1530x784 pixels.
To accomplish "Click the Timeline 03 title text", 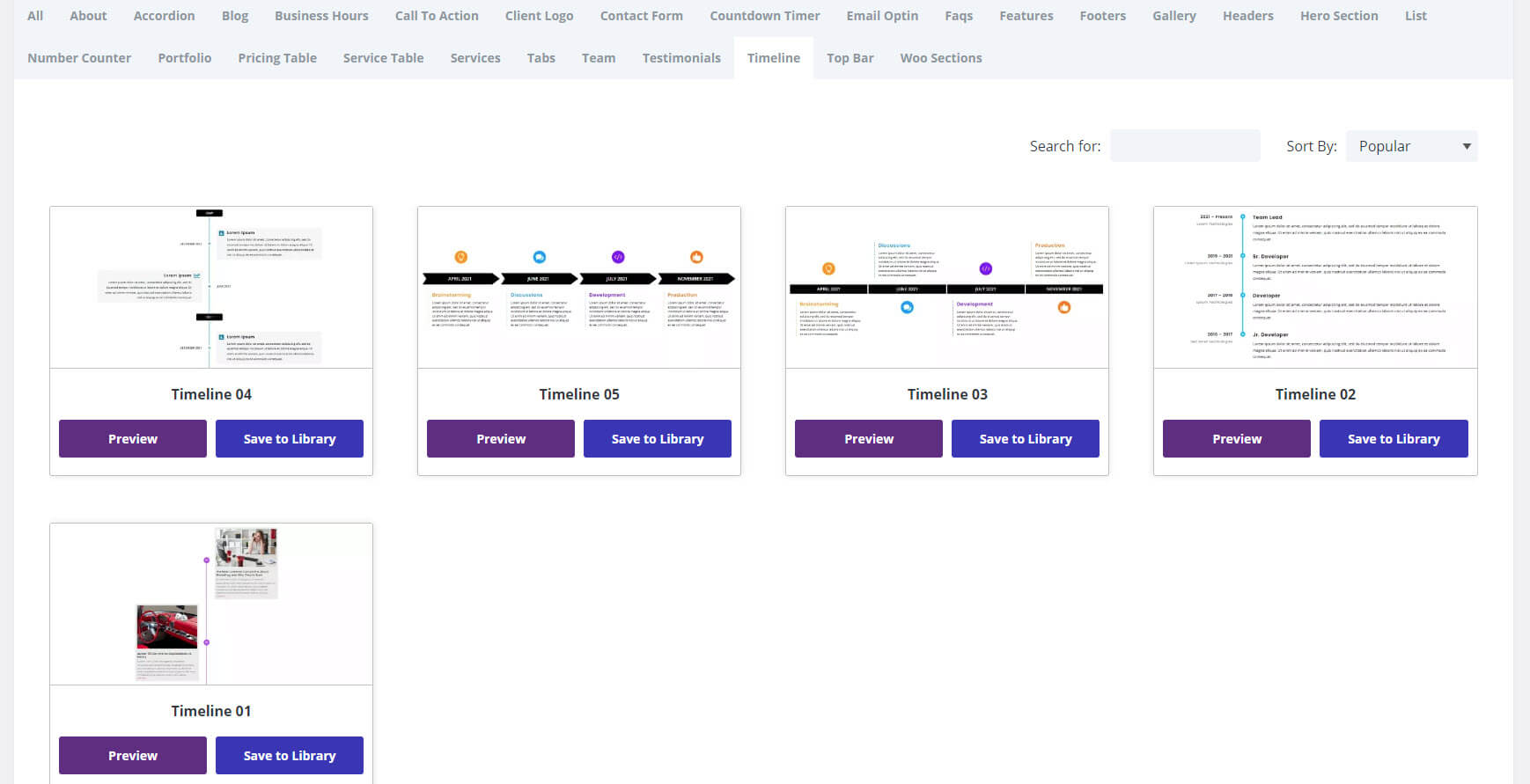I will pos(947,394).
